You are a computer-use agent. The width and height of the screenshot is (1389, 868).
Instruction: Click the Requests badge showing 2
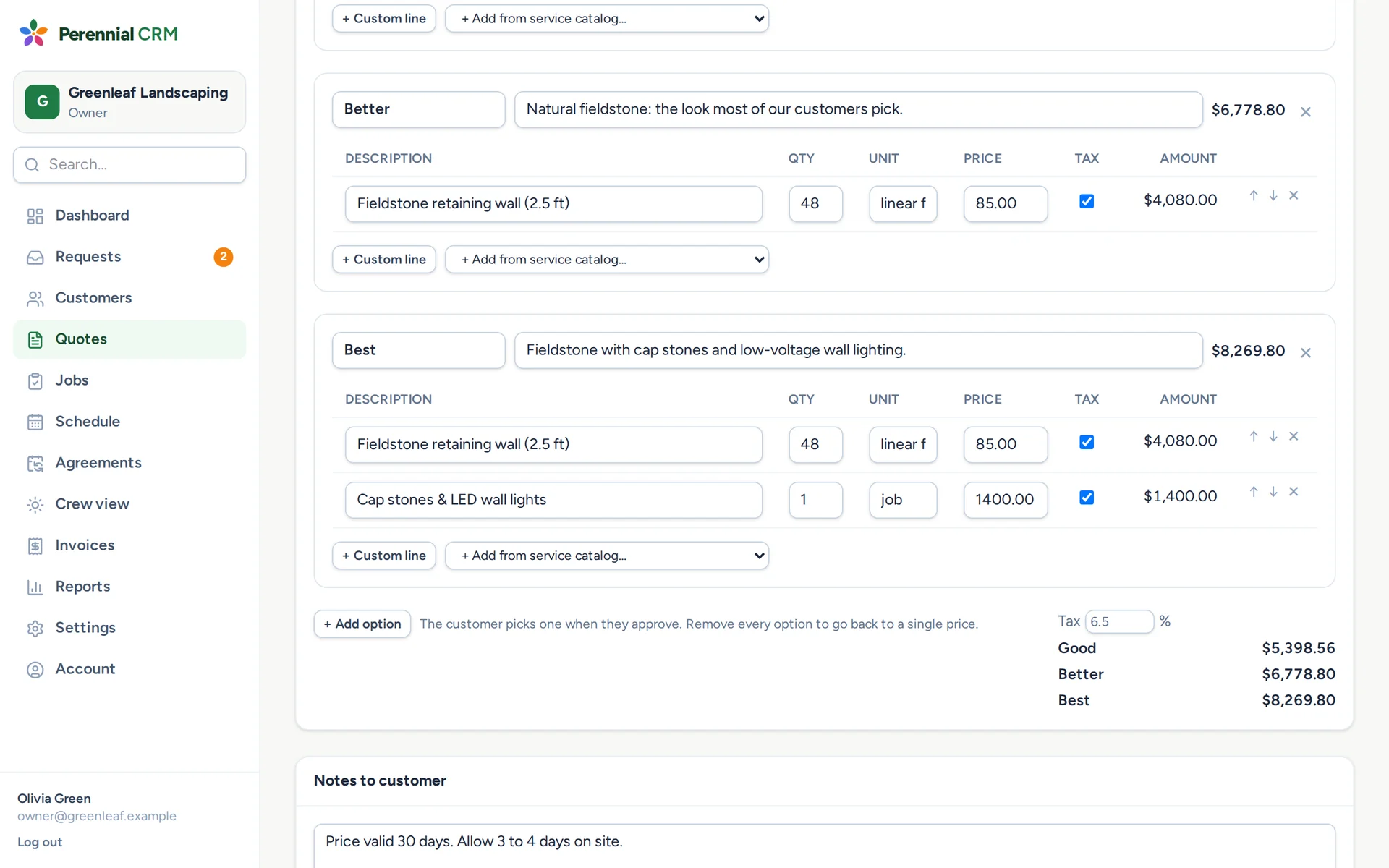pyautogui.click(x=223, y=257)
